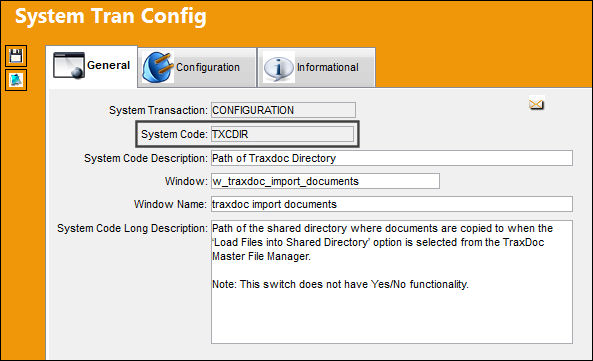Click the 'Window Name:' label
This screenshot has height=361, width=593.
tap(170, 205)
